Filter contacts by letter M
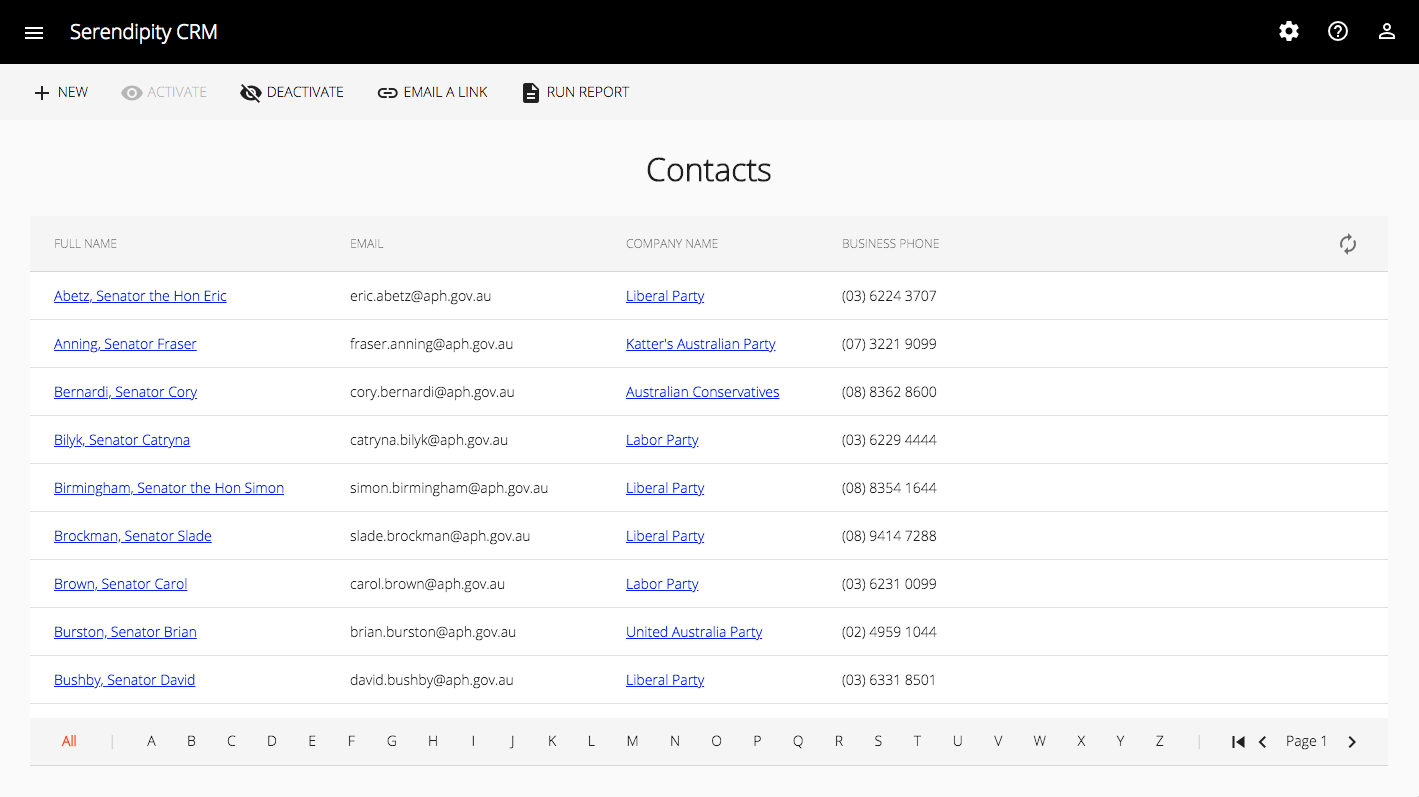 click(632, 741)
